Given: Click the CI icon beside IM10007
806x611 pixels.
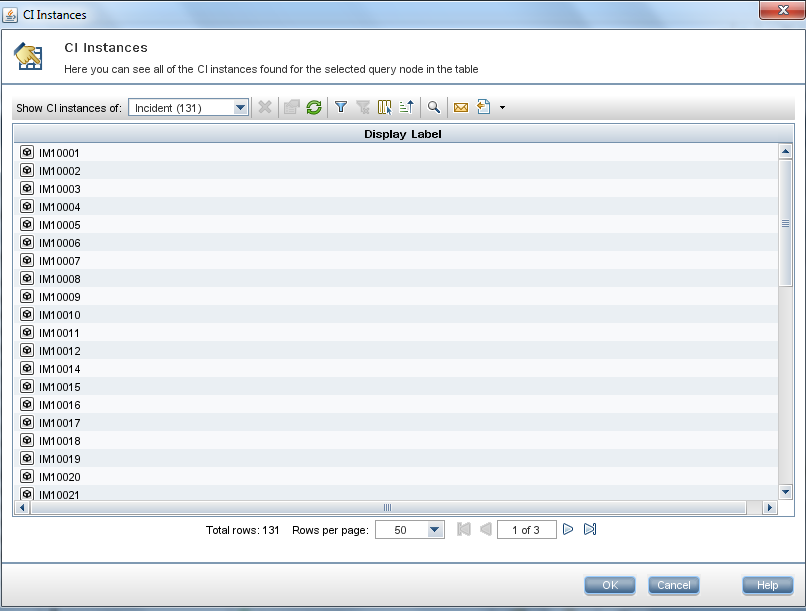Looking at the screenshot, I should click(x=27, y=261).
